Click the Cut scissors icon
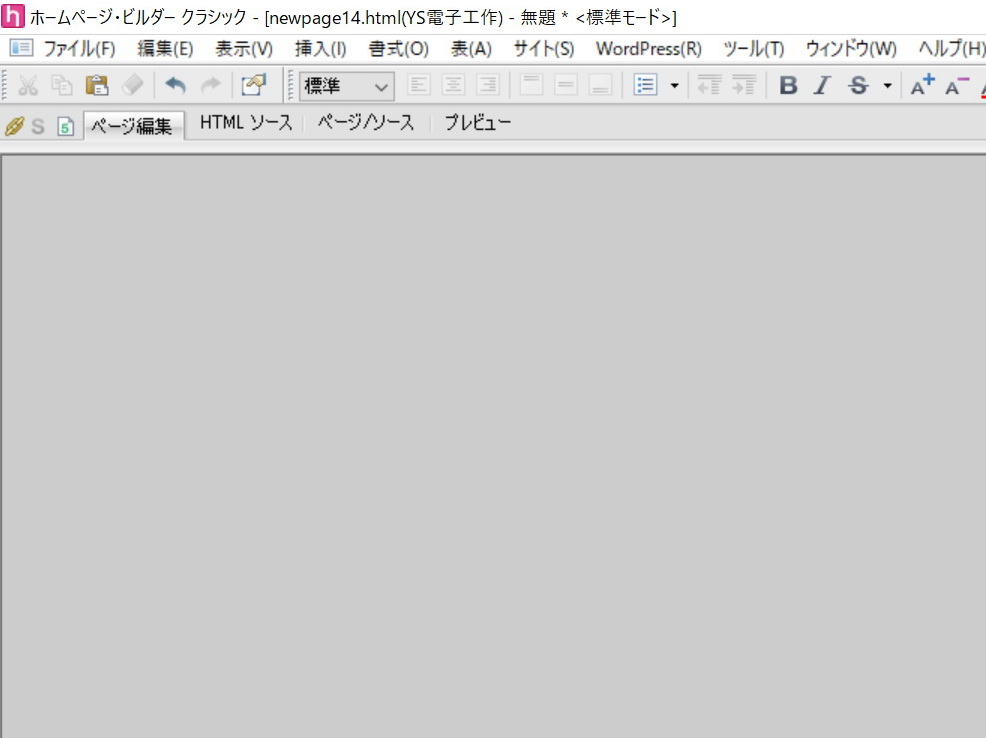 click(x=28, y=86)
